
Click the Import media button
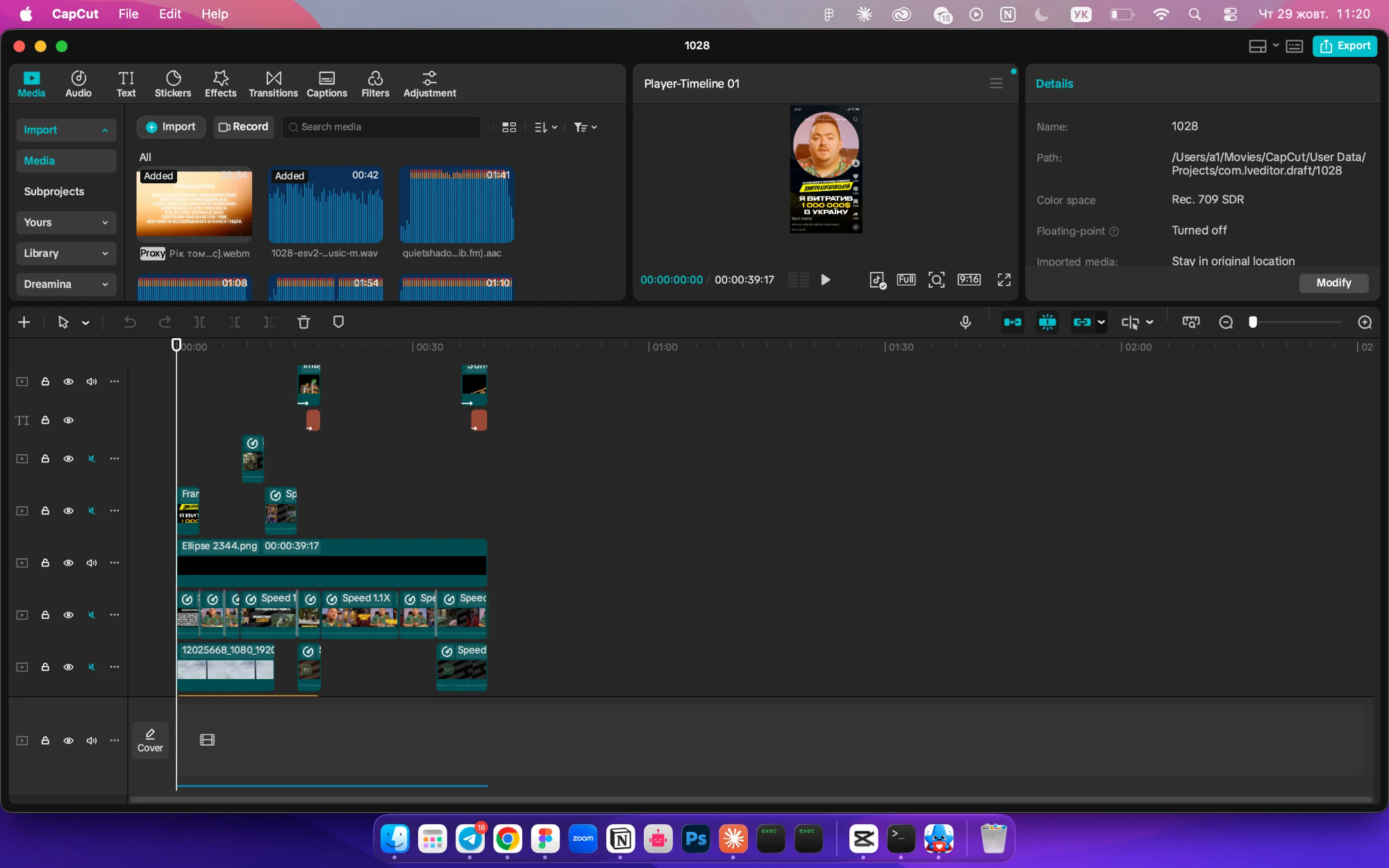[x=171, y=127]
